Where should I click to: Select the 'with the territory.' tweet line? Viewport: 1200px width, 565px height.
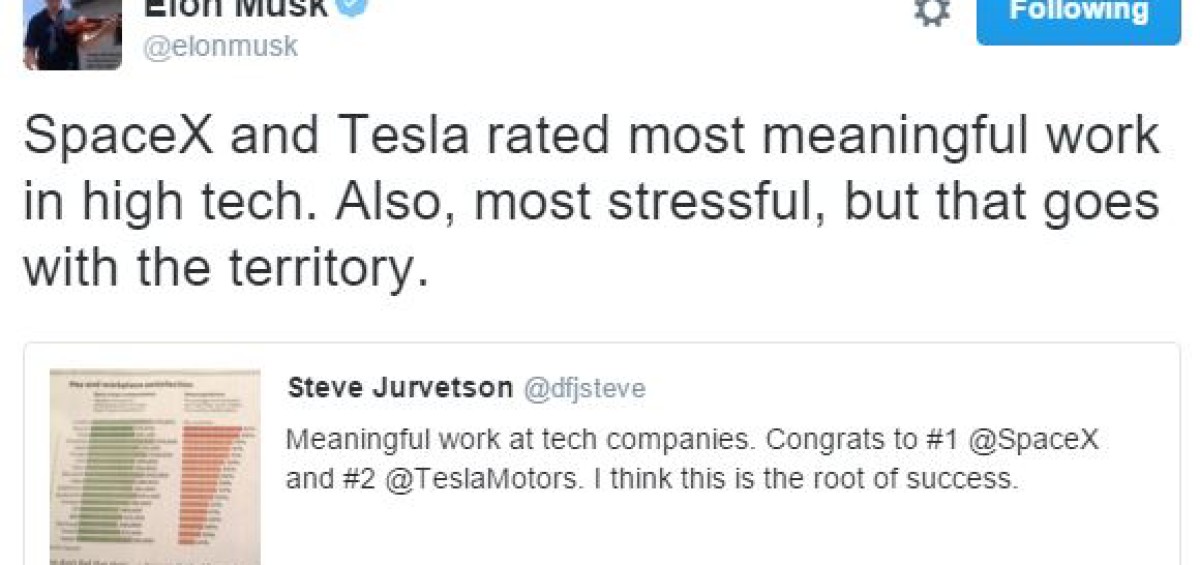click(x=226, y=267)
